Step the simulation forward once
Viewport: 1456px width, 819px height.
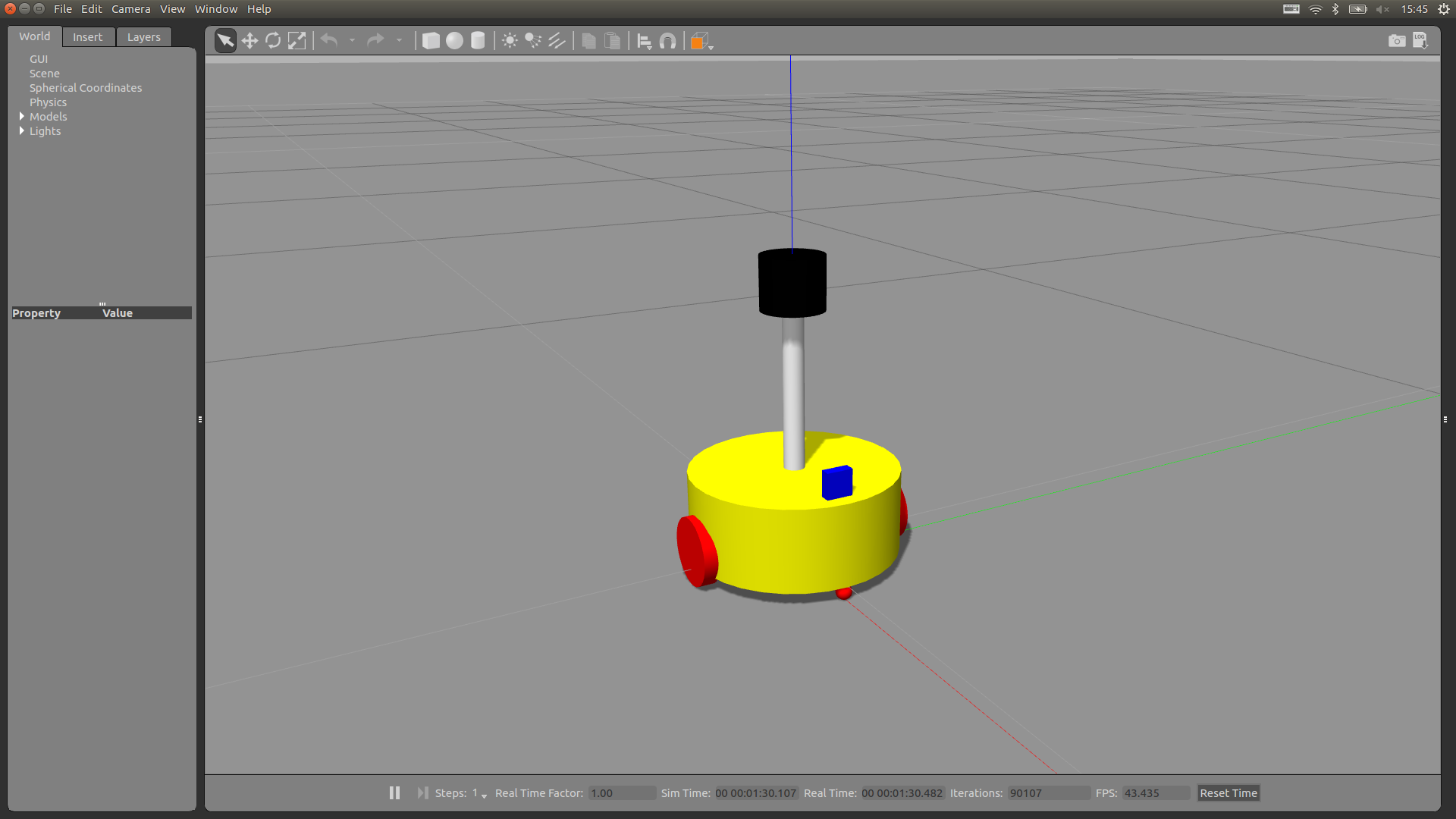[422, 792]
